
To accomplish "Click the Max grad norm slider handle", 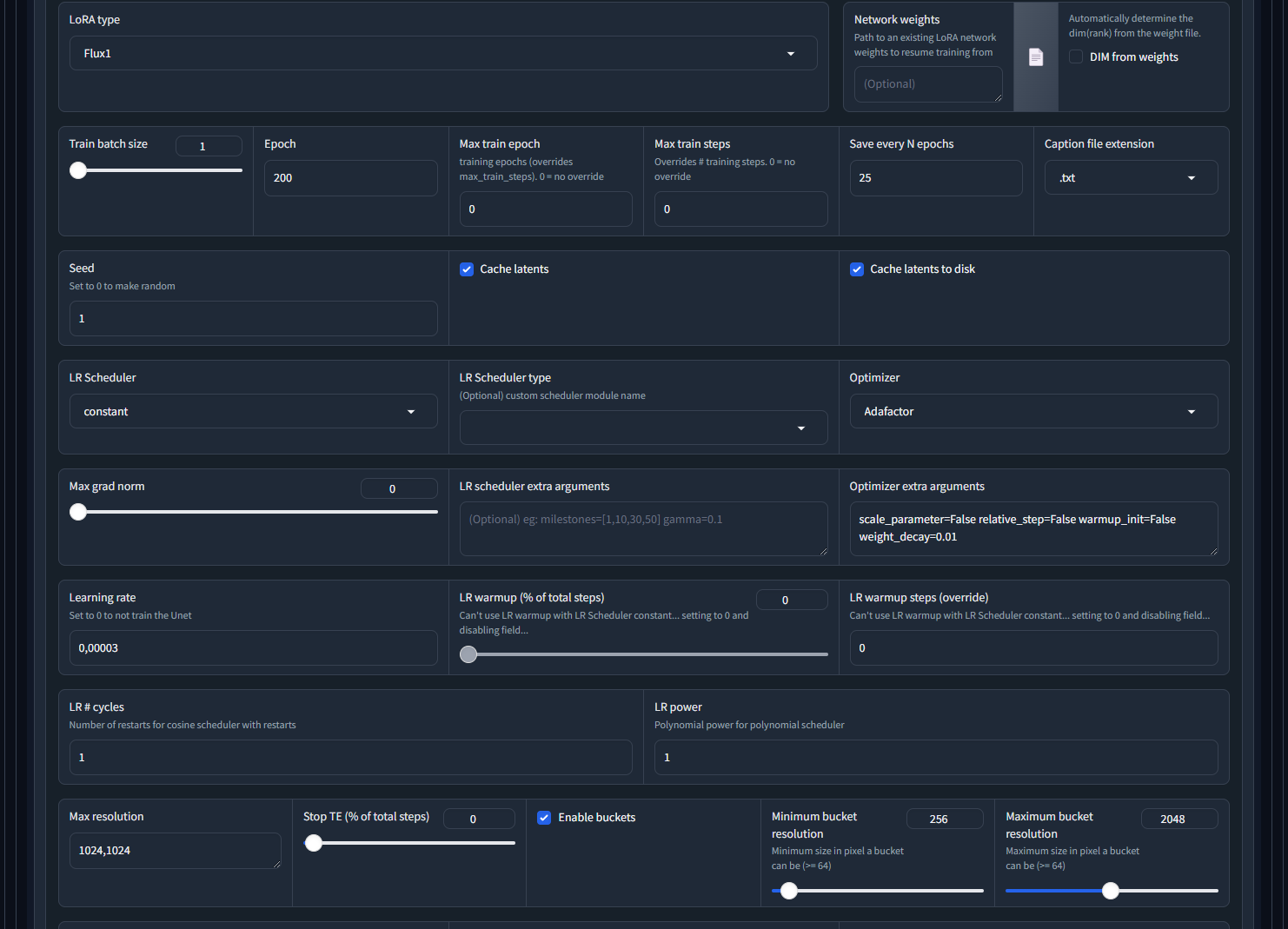I will pyautogui.click(x=78, y=512).
